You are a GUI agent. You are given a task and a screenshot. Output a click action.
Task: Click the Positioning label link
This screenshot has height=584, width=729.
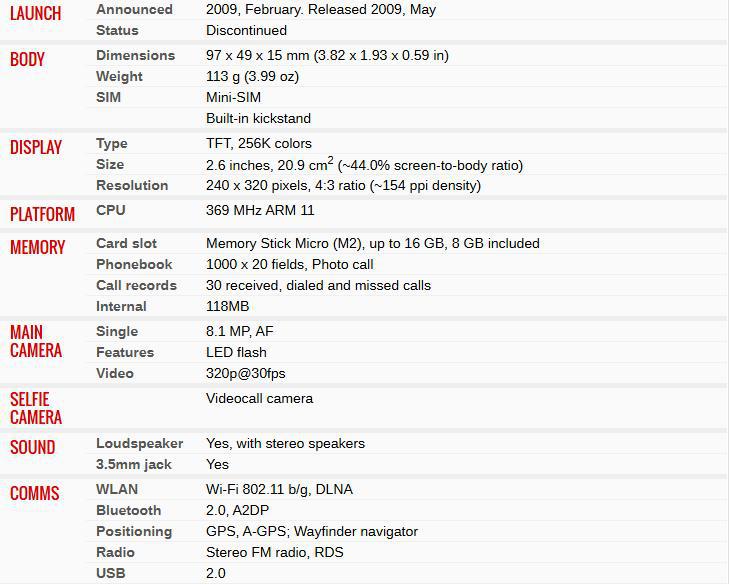(x=134, y=531)
